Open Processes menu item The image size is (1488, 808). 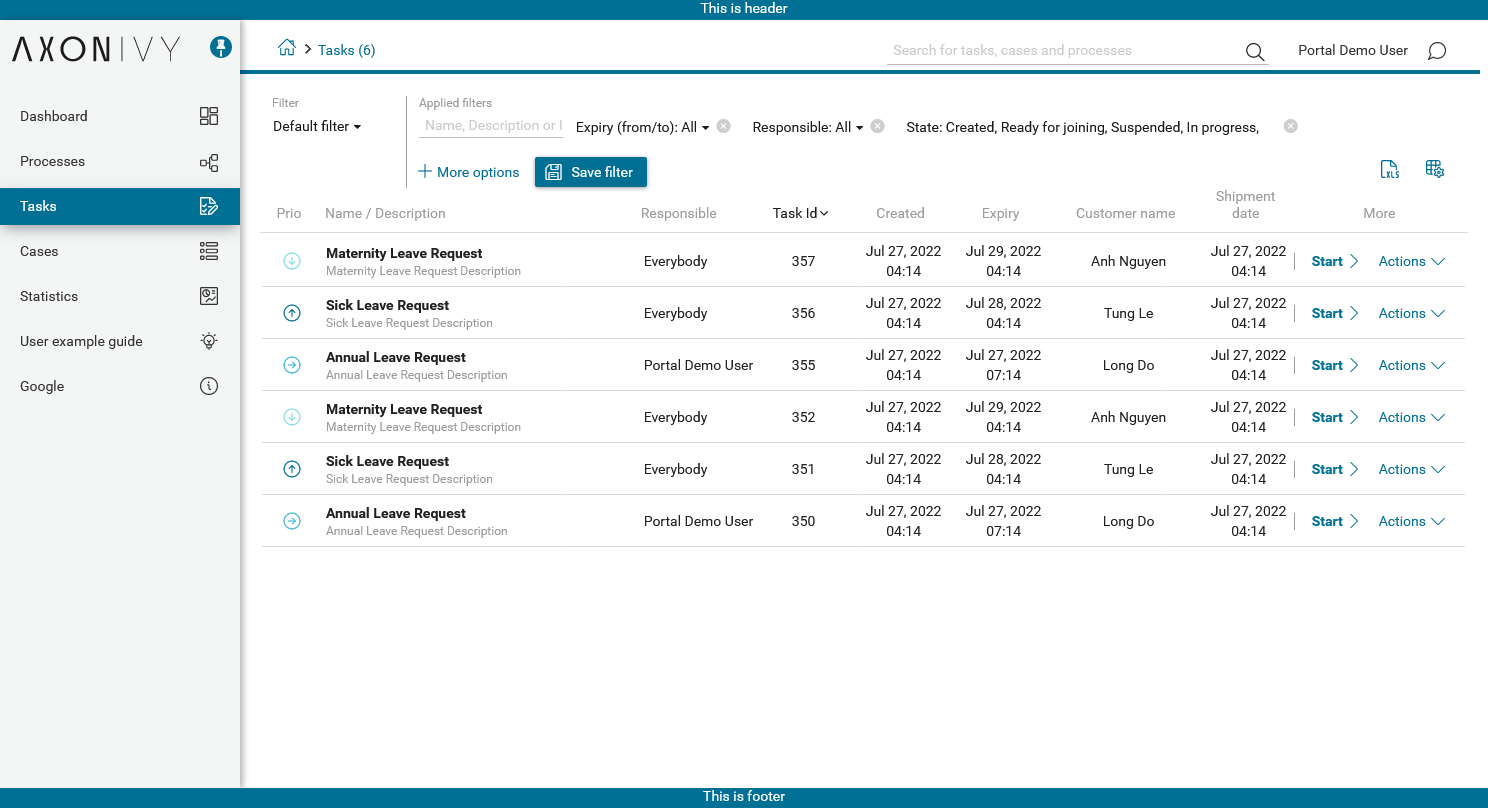click(120, 161)
